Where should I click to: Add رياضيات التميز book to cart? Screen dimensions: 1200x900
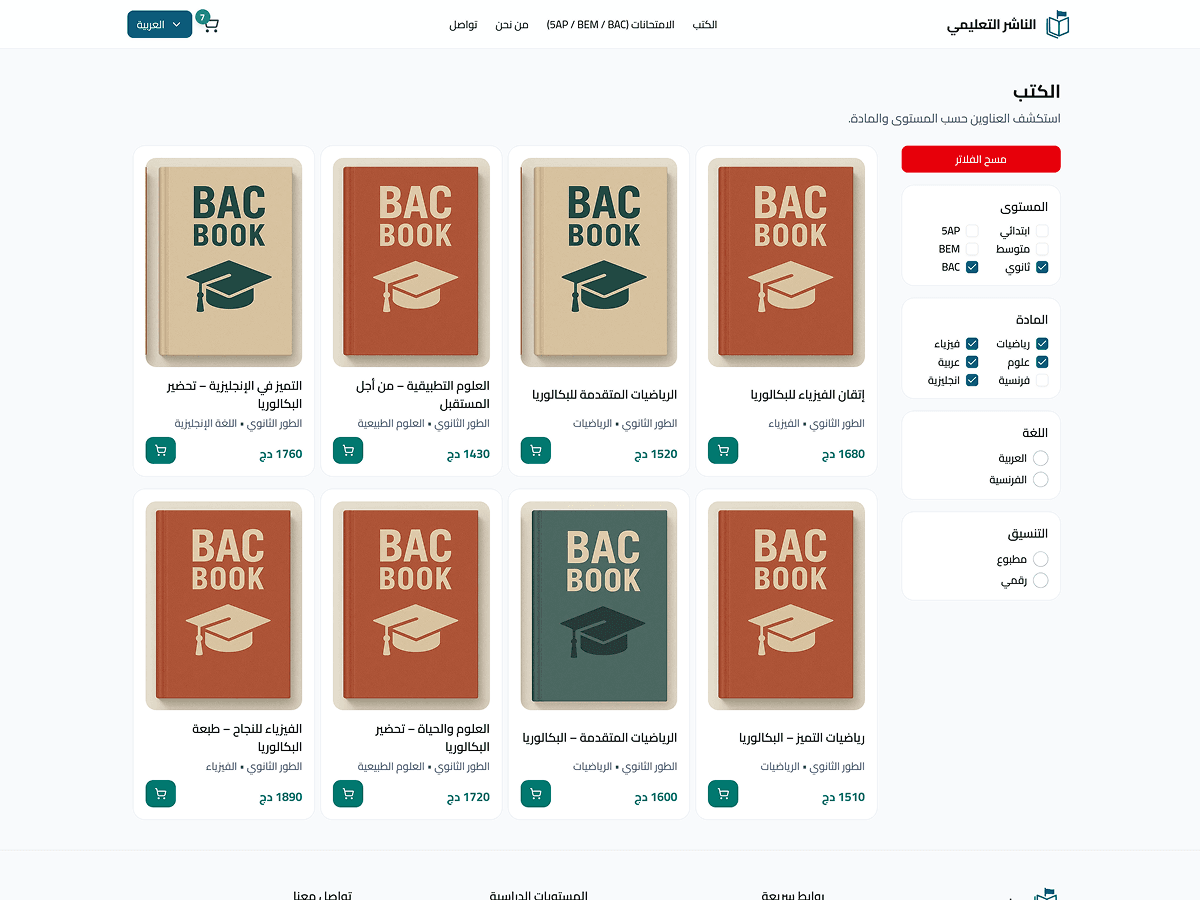[x=723, y=794]
